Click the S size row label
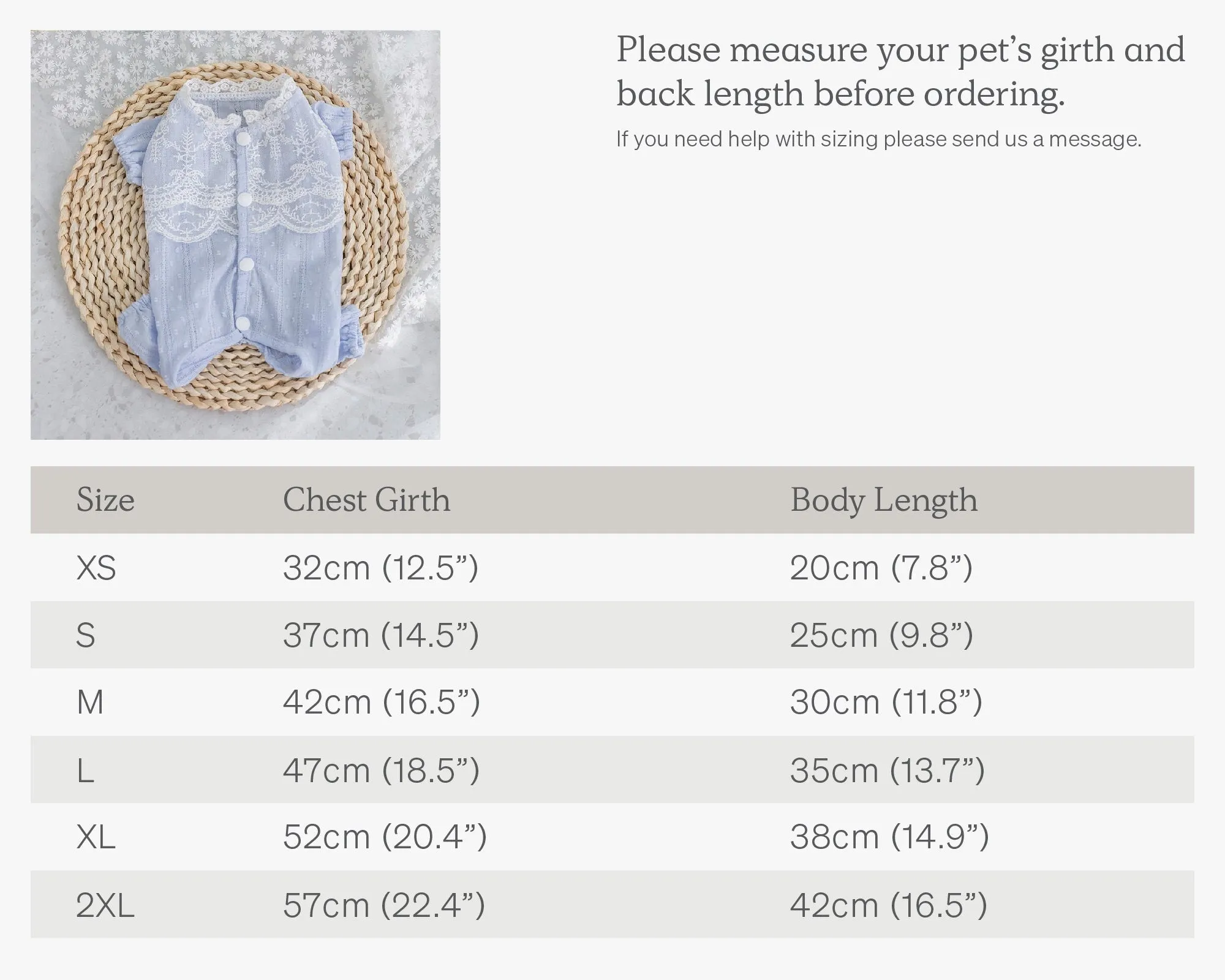 (86, 635)
